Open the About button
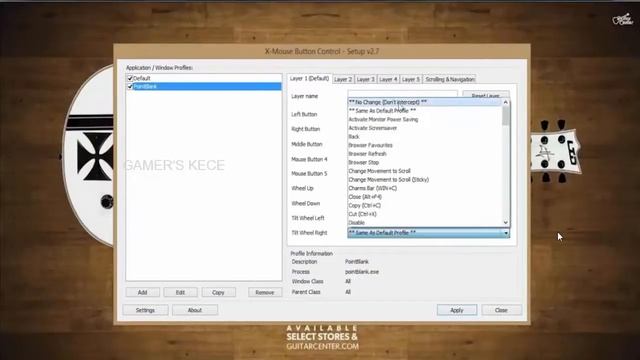The image size is (640, 360). pos(195,310)
